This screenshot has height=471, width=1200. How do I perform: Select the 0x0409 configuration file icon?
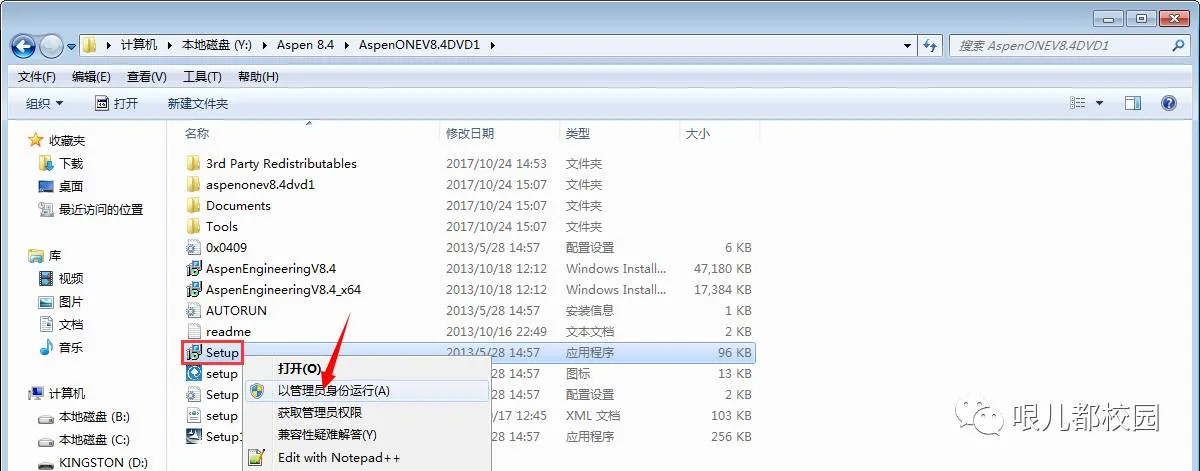[194, 247]
